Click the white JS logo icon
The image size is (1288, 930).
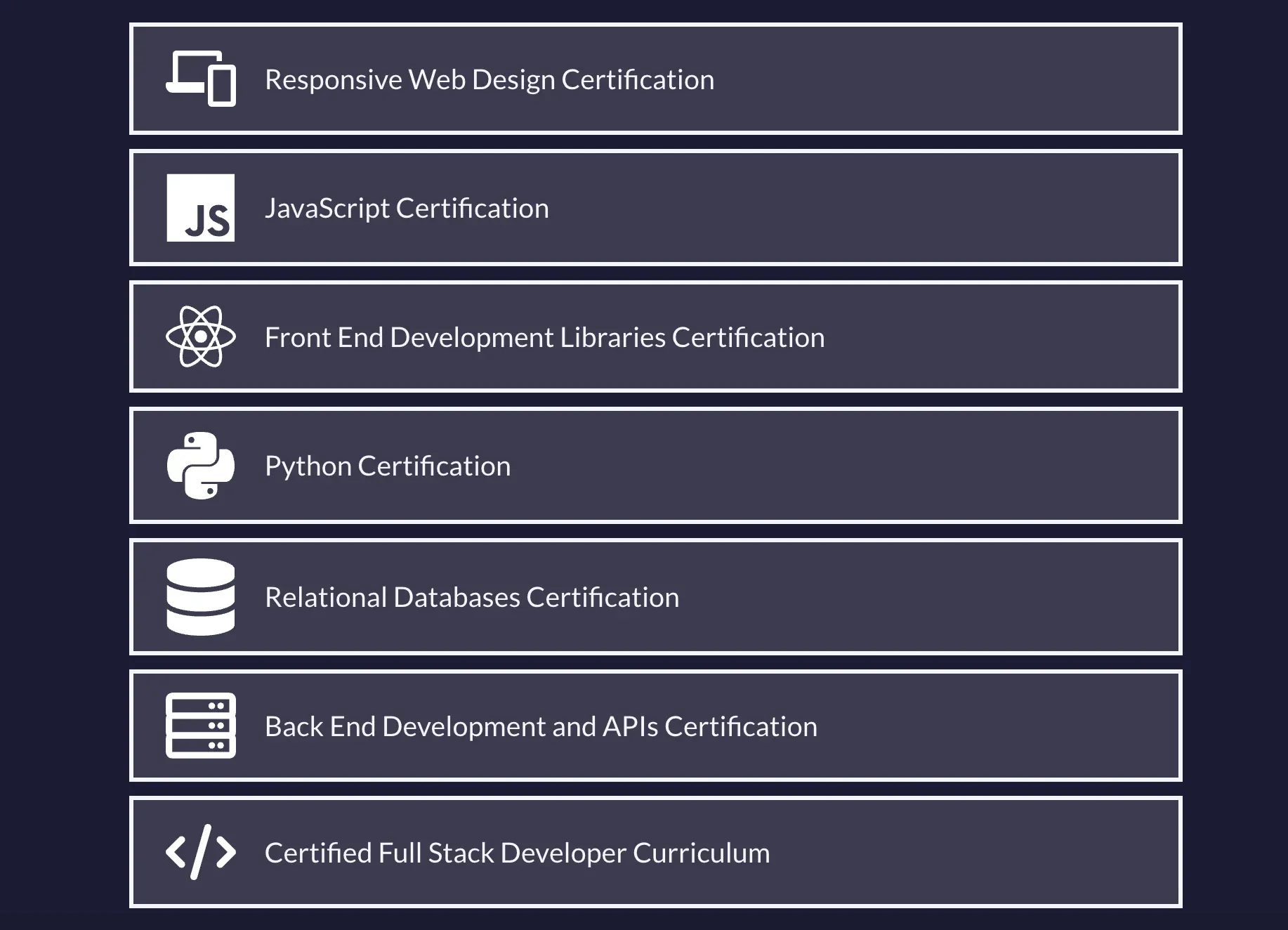pyautogui.click(x=201, y=208)
